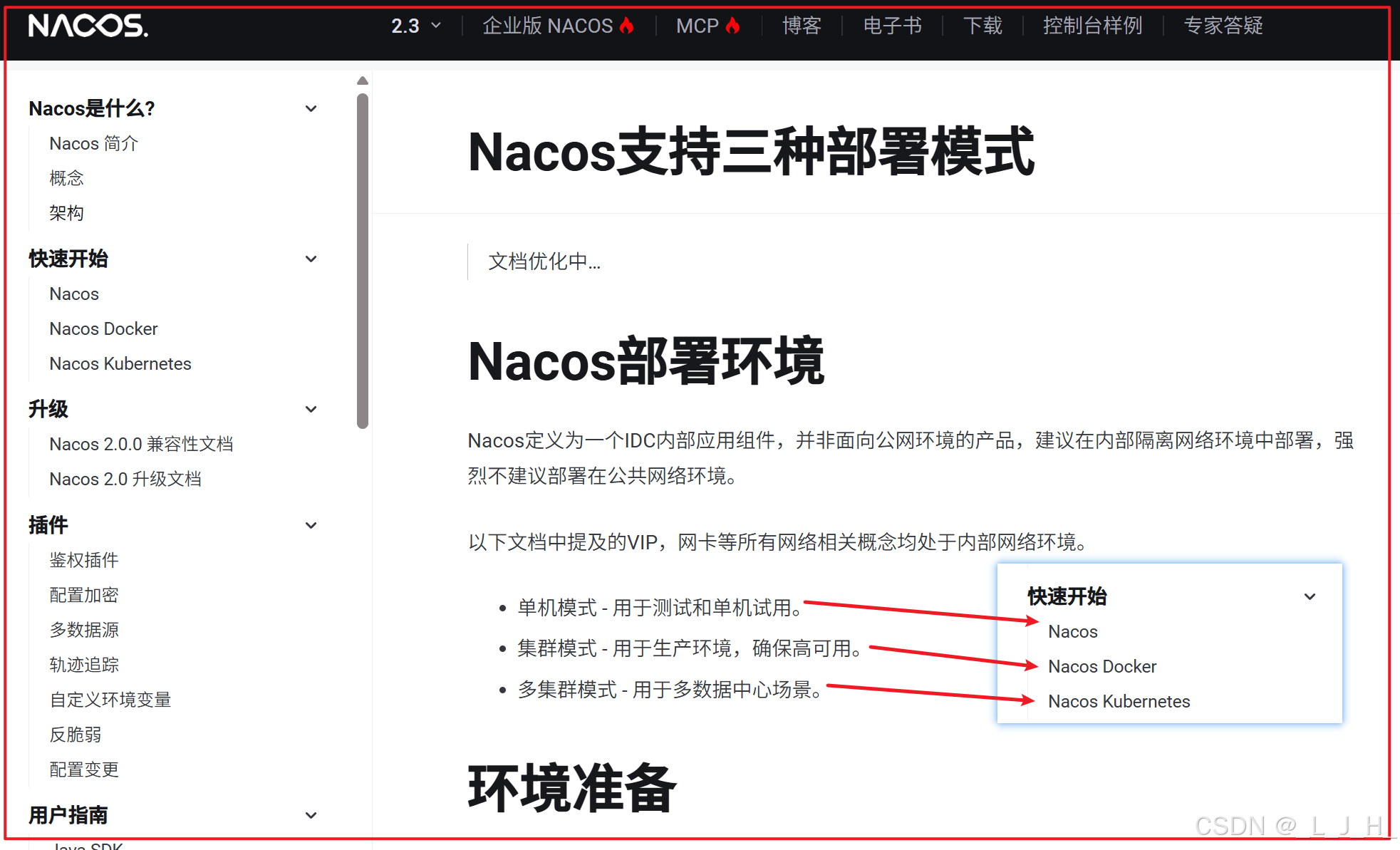Collapse the 快速开始 sidebar section chevron
This screenshot has width=1400, height=850.
click(x=311, y=259)
